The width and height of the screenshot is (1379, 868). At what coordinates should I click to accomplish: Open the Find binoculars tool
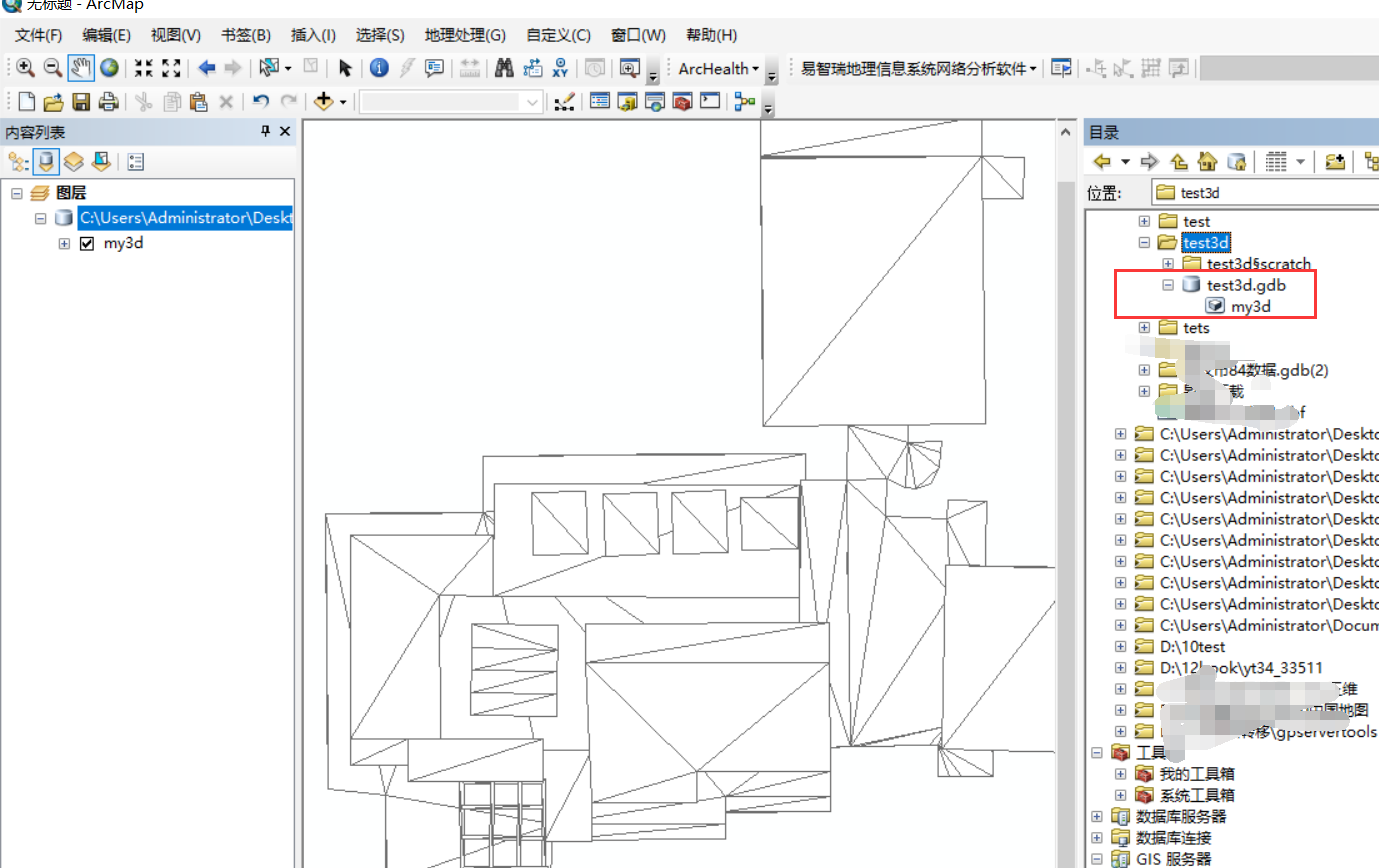[x=504, y=68]
